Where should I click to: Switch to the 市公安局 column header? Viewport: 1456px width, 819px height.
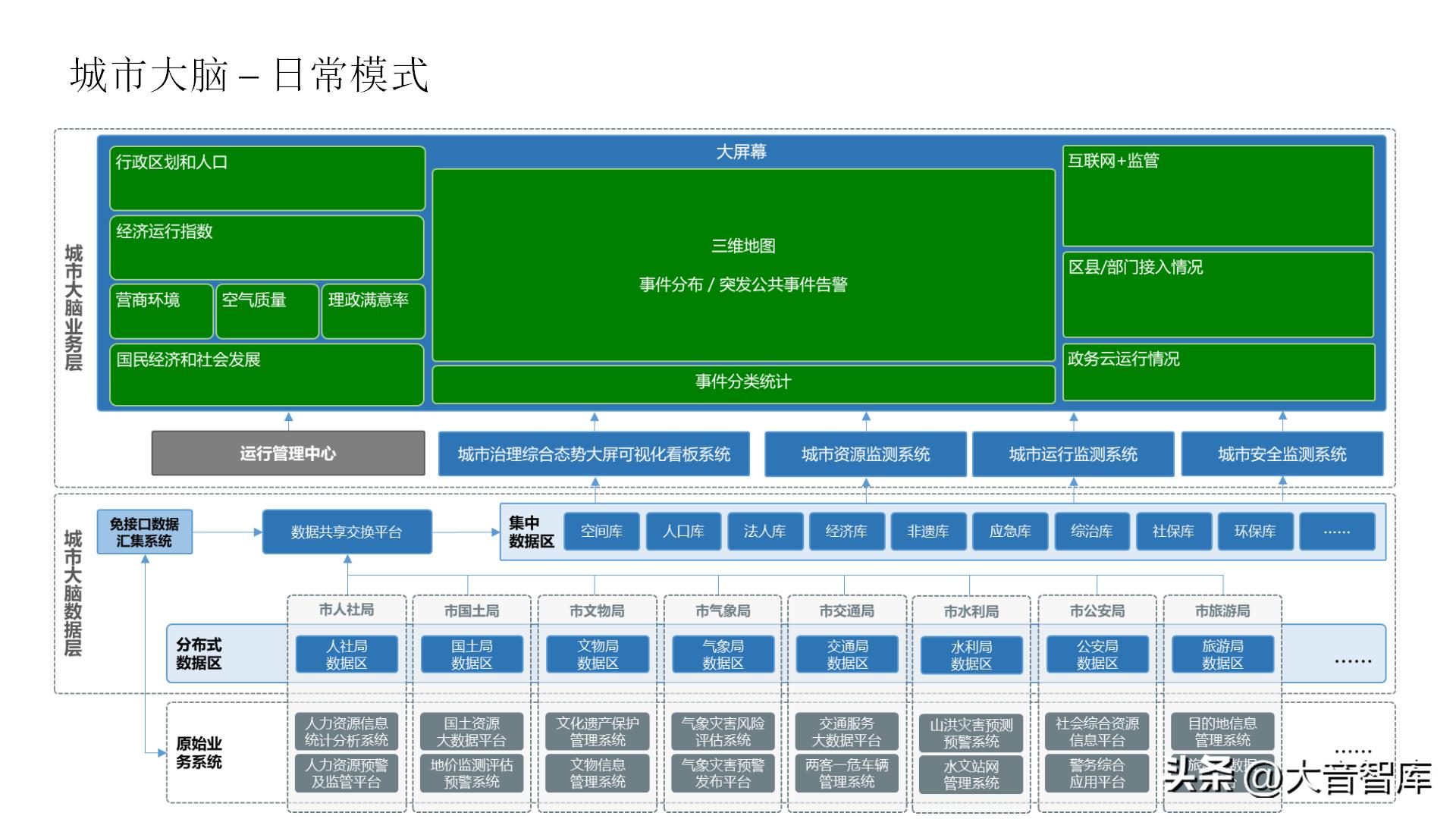(x=1097, y=610)
